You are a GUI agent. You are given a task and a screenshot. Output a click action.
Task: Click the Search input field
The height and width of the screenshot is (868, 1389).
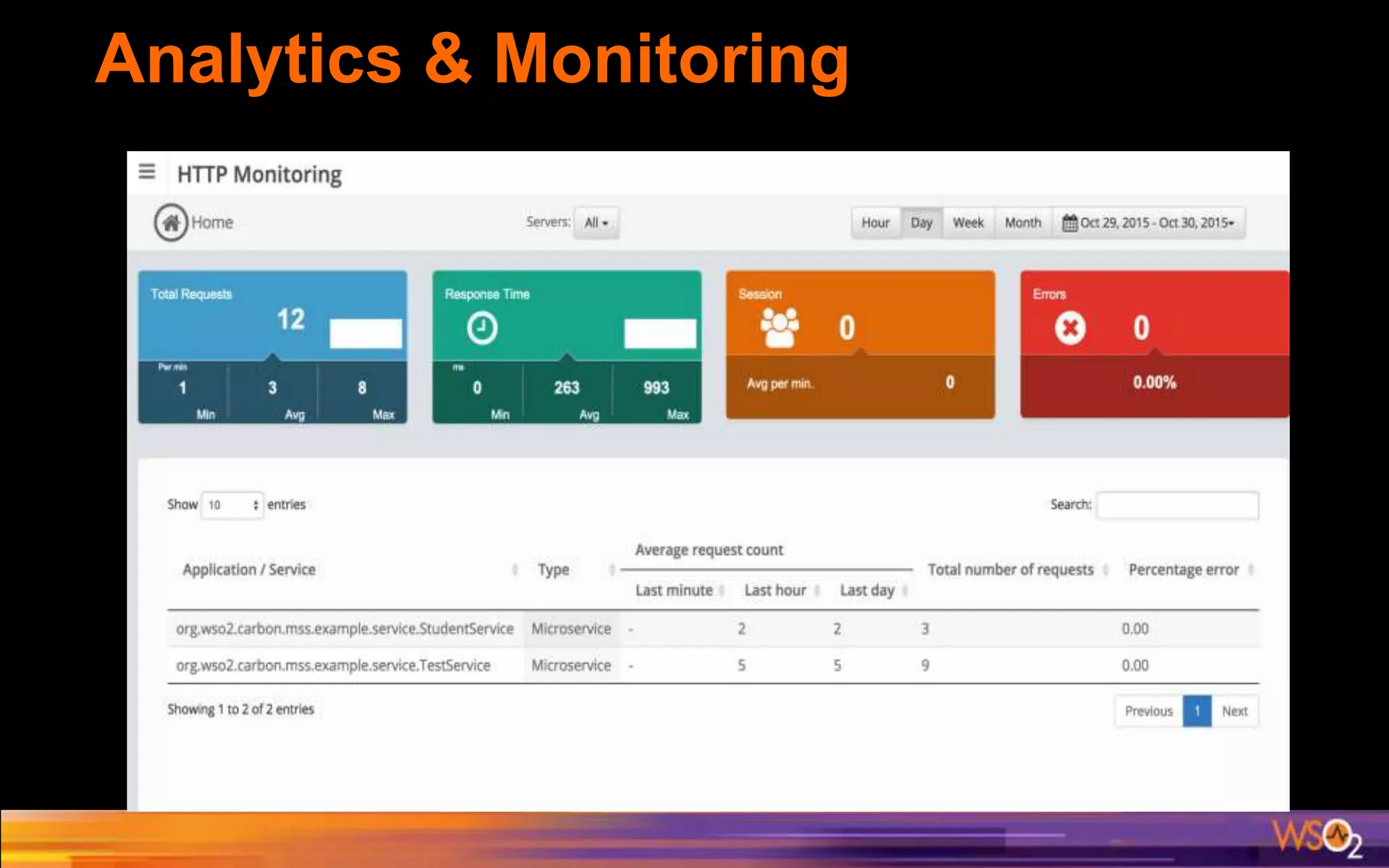[x=1177, y=505]
